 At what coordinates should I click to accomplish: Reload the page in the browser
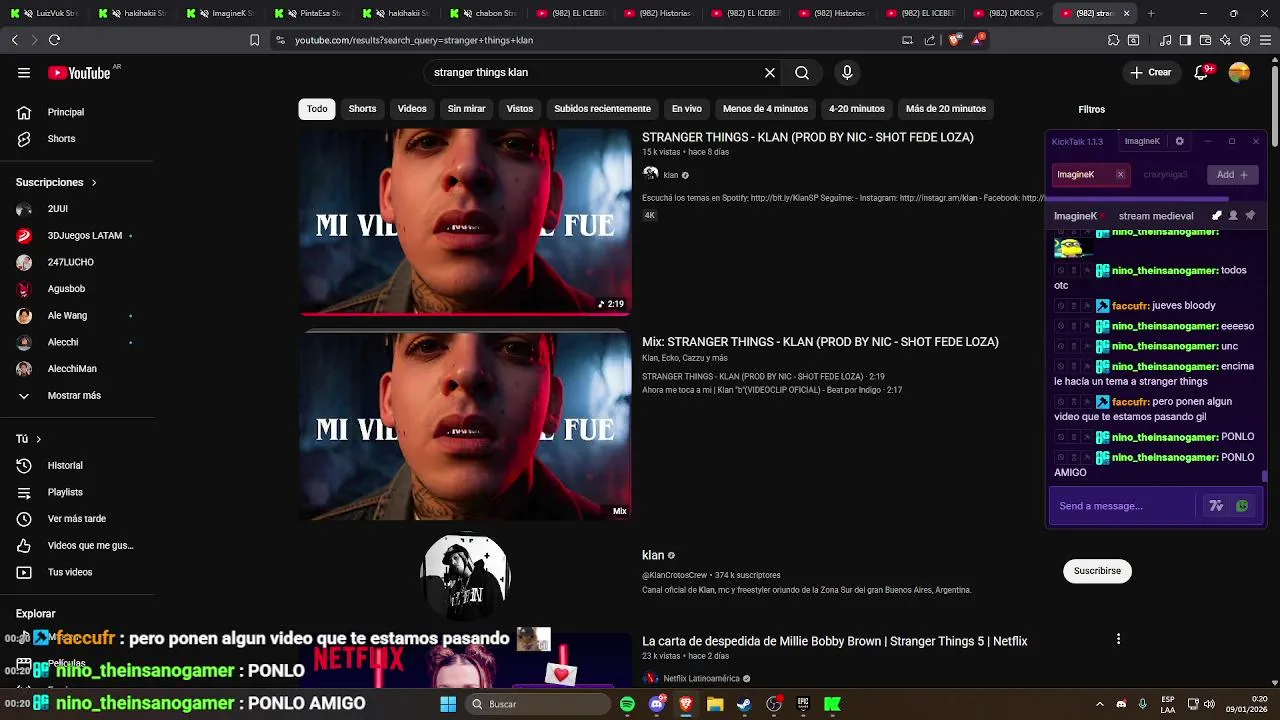[x=54, y=40]
